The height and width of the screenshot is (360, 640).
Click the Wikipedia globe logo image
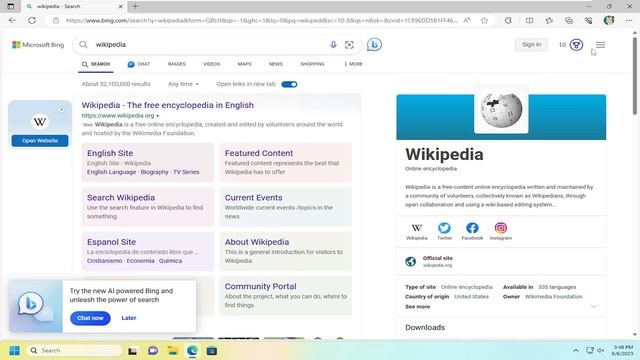click(501, 109)
